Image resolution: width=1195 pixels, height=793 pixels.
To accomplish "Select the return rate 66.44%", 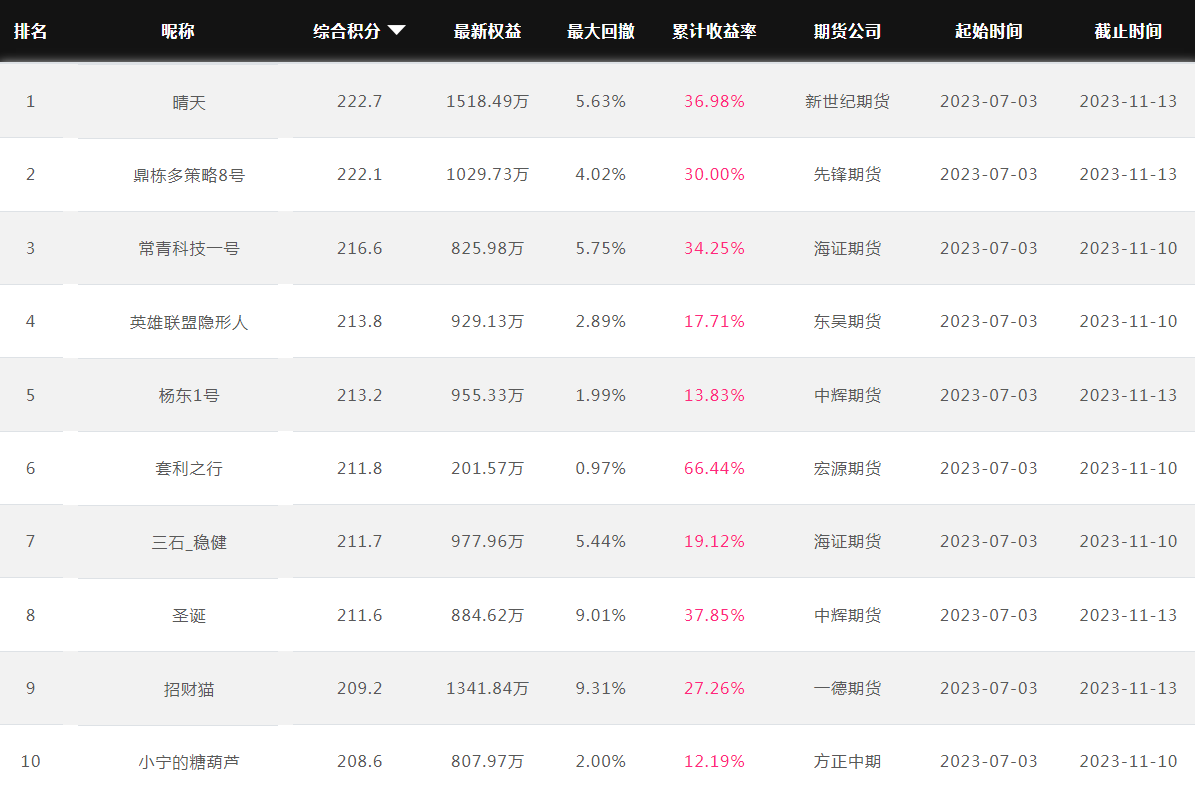I will (714, 468).
